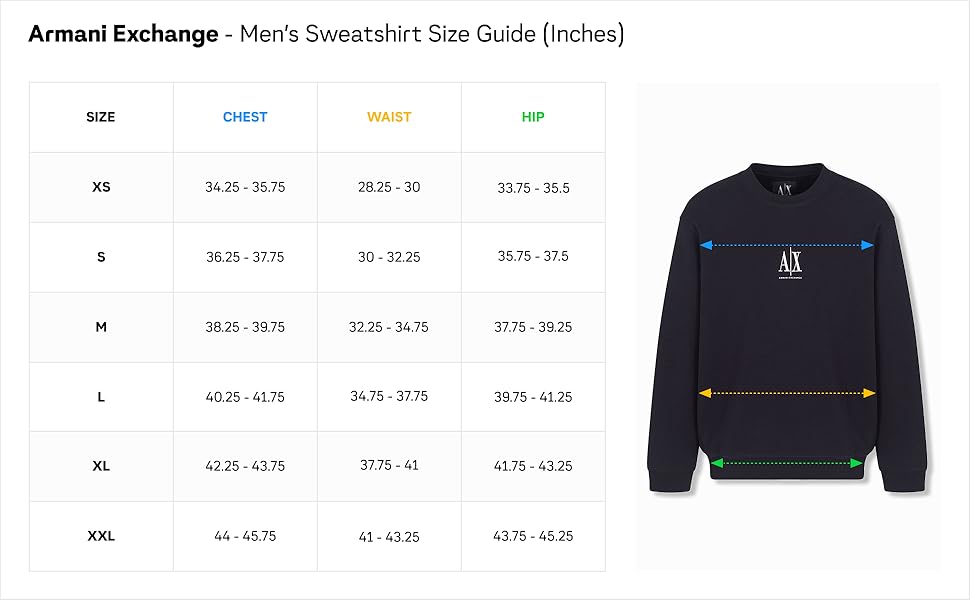Image resolution: width=970 pixels, height=600 pixels.
Task: Select the CHEST column header
Action: (245, 117)
